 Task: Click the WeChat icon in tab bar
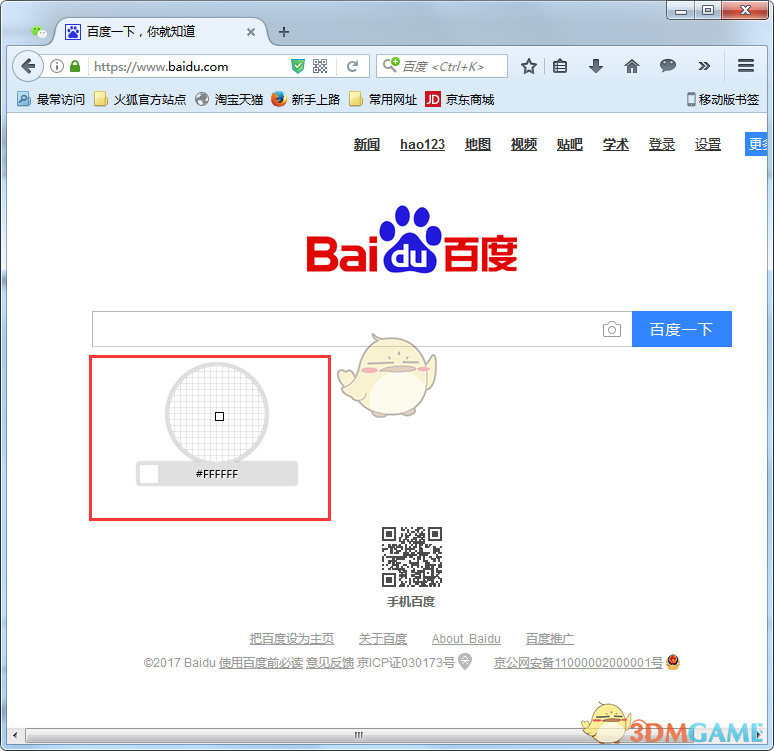coord(39,32)
